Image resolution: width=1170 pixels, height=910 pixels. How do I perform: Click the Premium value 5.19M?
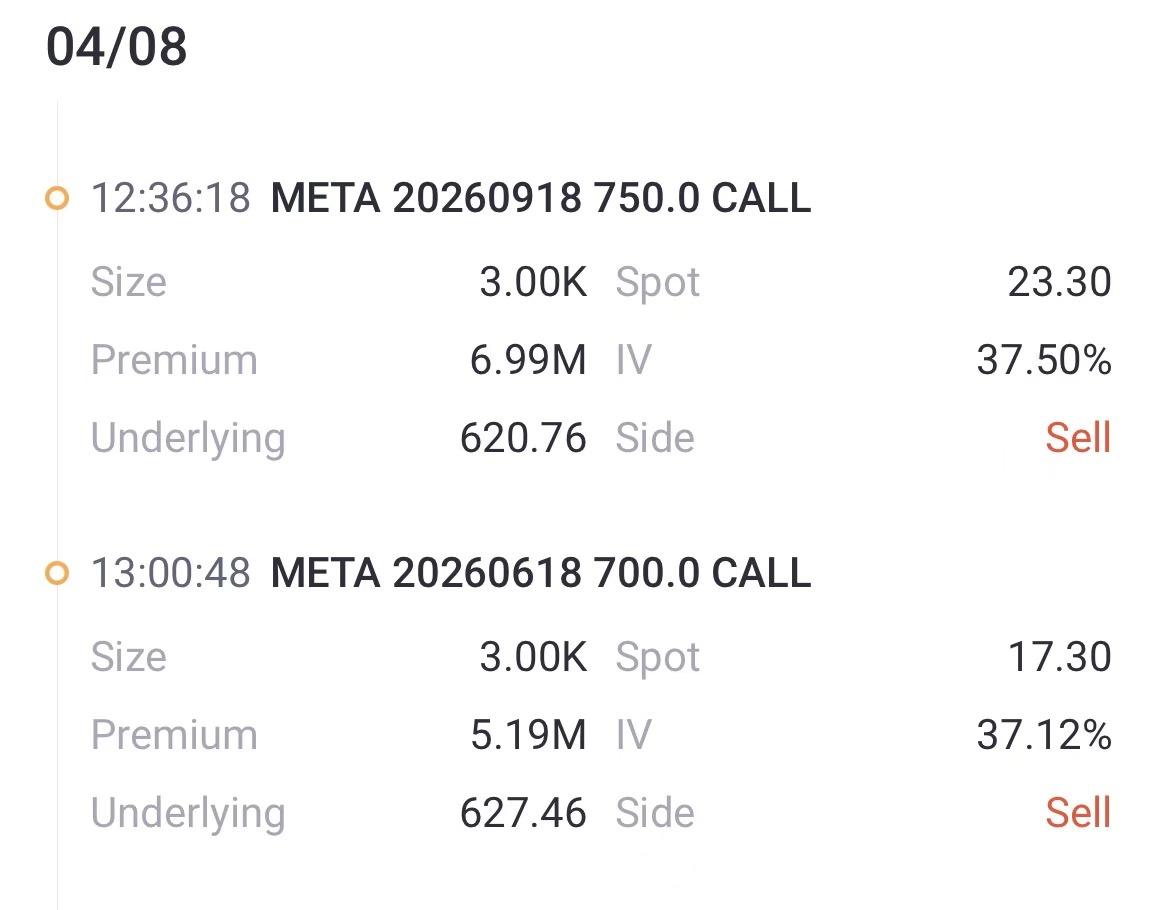(x=528, y=734)
